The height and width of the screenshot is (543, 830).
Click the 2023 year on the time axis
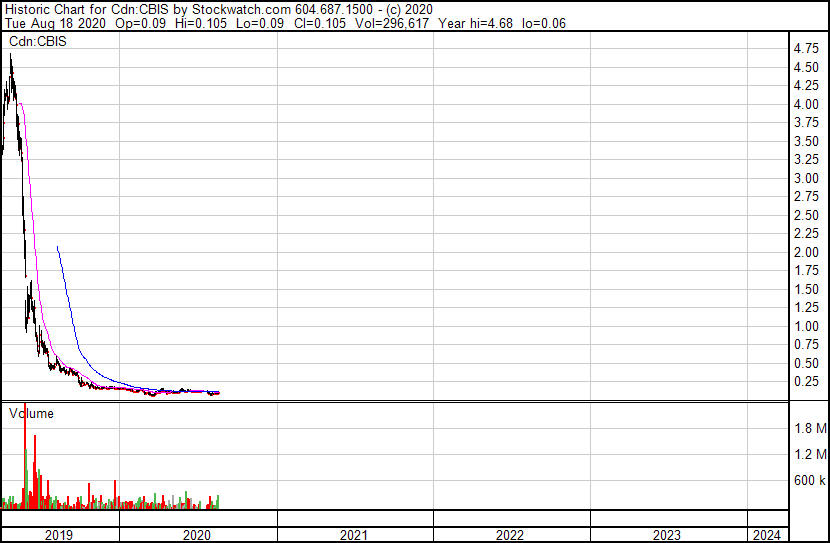pyautogui.click(x=667, y=535)
